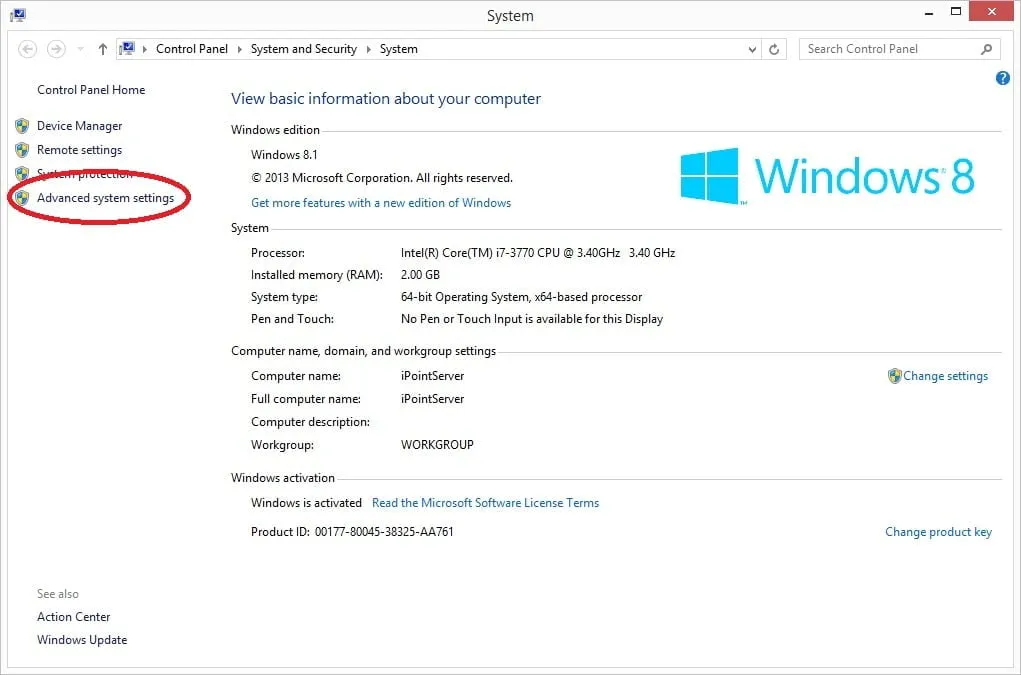Open the address bar history dropdown

pyautogui.click(x=752, y=49)
